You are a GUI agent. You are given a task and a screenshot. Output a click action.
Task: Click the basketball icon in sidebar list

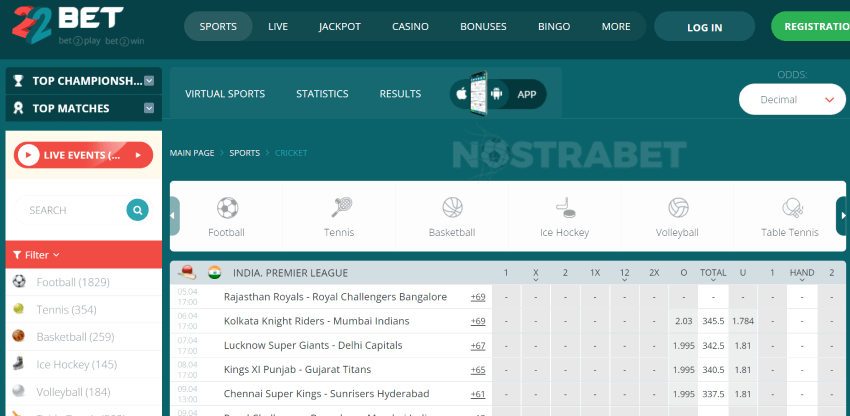tap(19, 336)
